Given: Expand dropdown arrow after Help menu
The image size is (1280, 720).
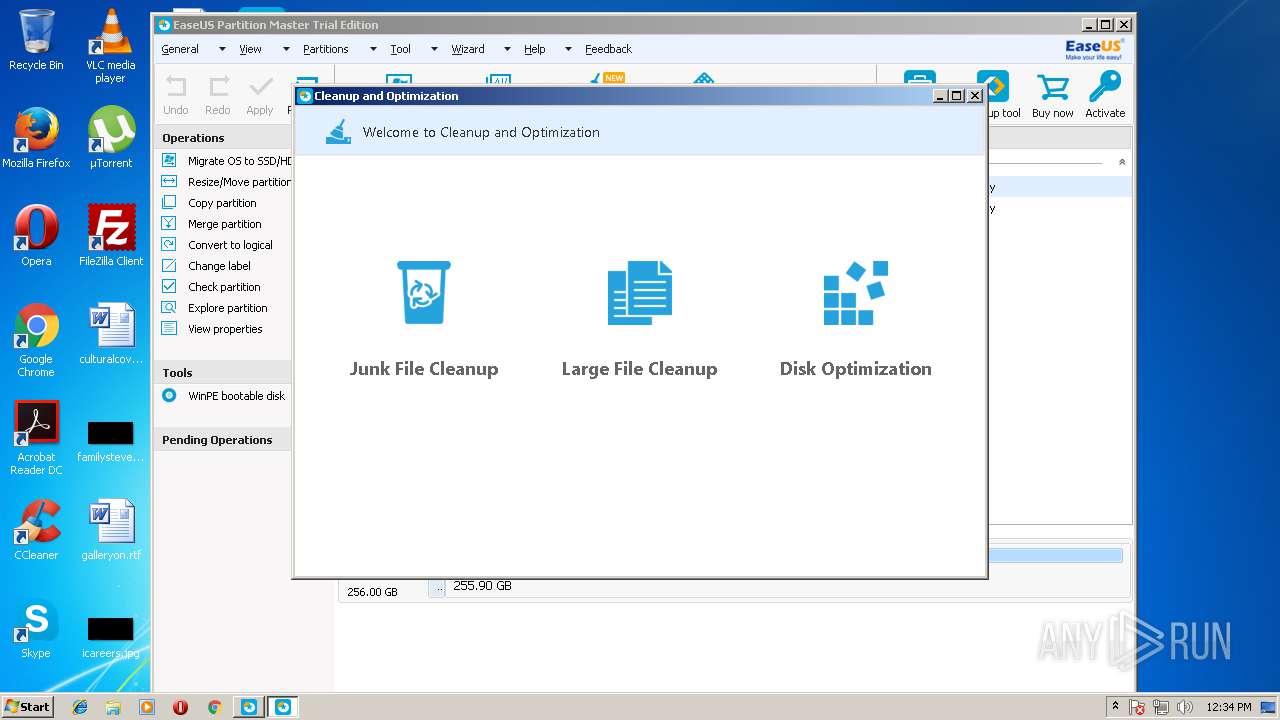Looking at the screenshot, I should tap(568, 49).
